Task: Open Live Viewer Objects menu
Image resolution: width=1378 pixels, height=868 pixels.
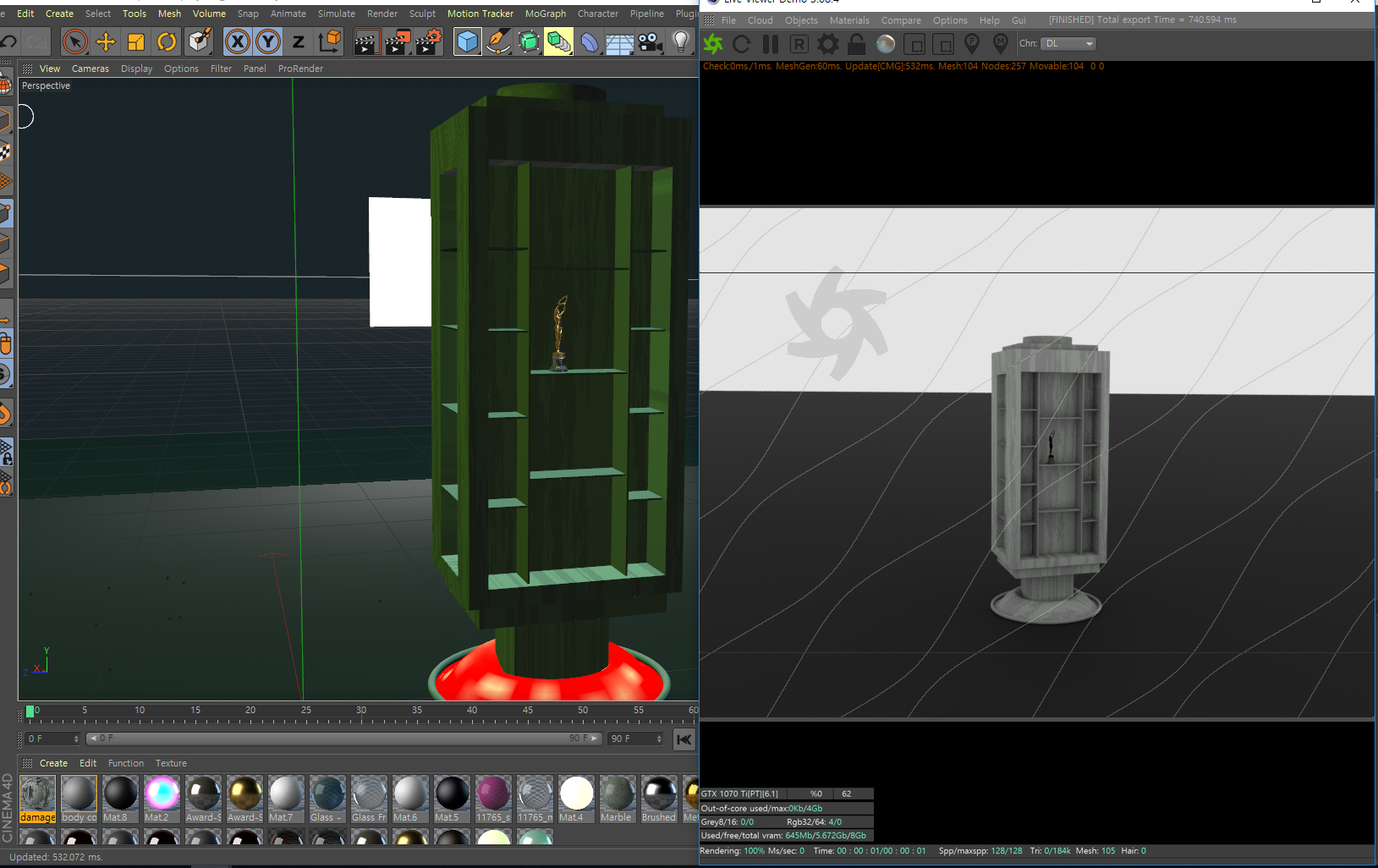Action: [x=801, y=20]
